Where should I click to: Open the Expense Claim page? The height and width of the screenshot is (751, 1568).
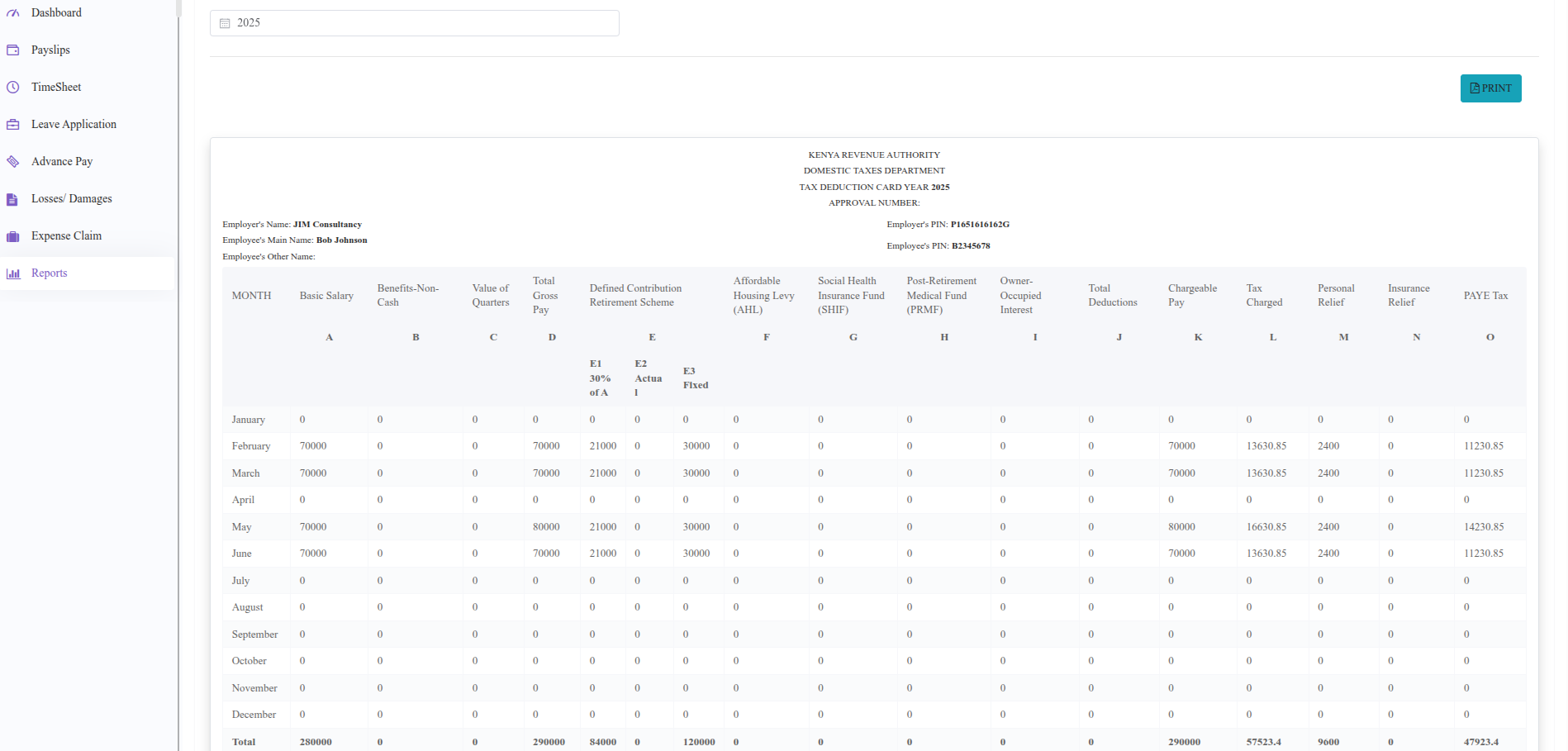pyautogui.click(x=66, y=236)
